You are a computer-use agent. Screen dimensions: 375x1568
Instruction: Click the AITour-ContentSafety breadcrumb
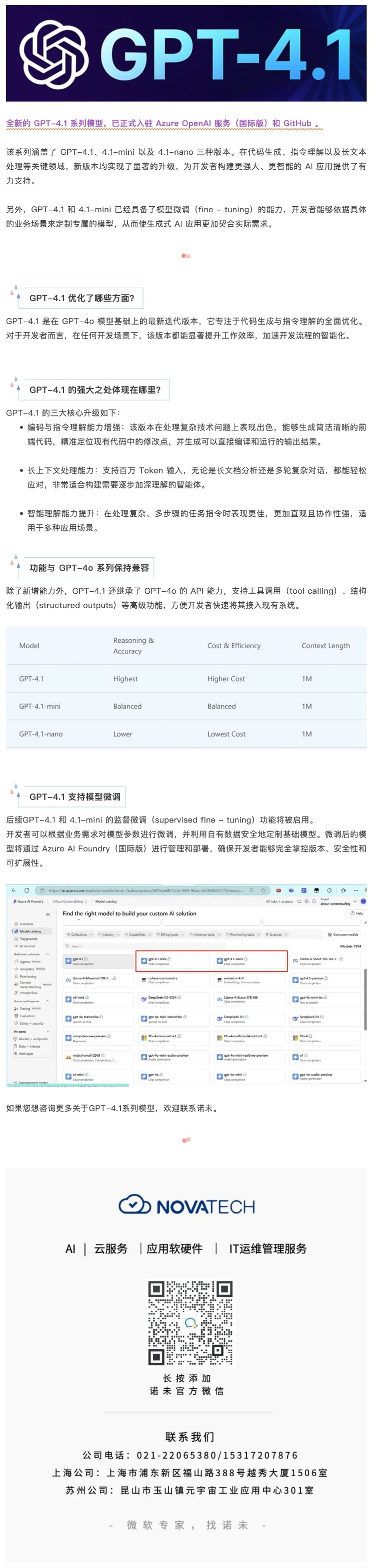point(69,901)
